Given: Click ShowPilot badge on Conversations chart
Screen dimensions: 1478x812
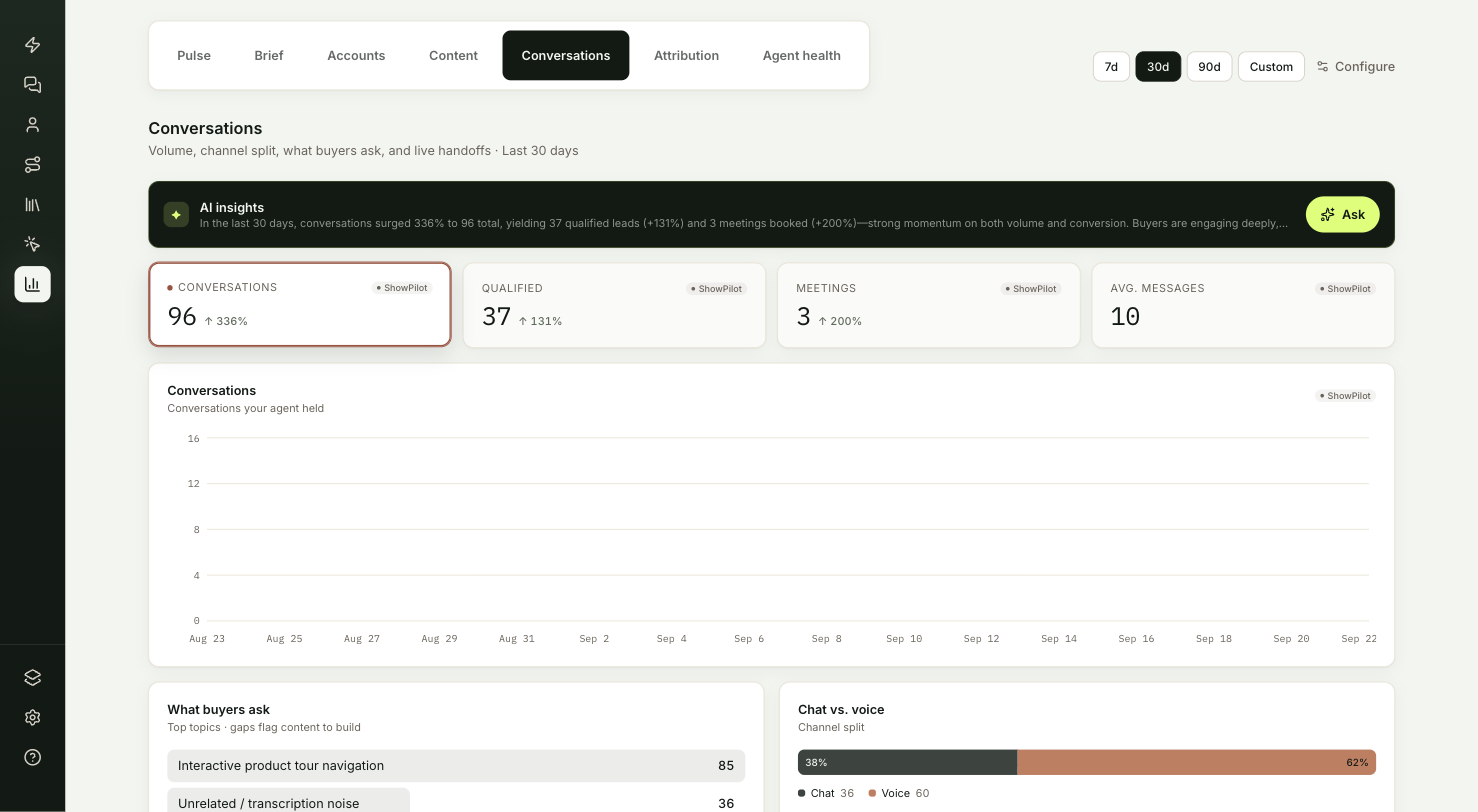Looking at the screenshot, I should pyautogui.click(x=1345, y=396).
